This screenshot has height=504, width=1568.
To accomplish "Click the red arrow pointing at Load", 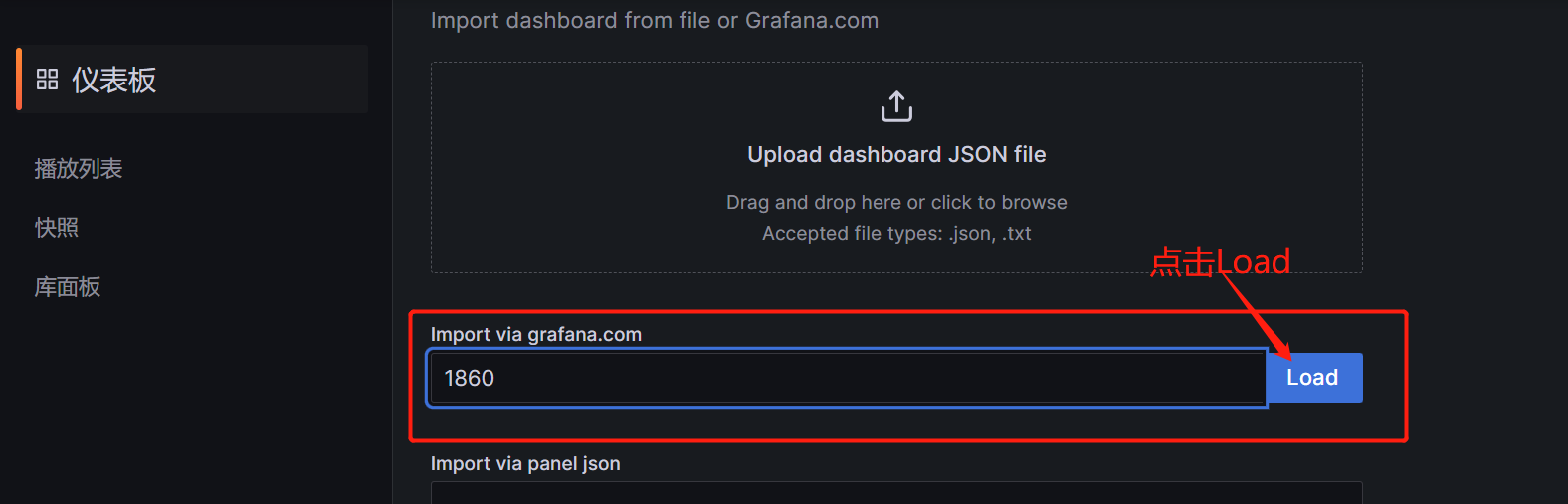I will 1256,317.
